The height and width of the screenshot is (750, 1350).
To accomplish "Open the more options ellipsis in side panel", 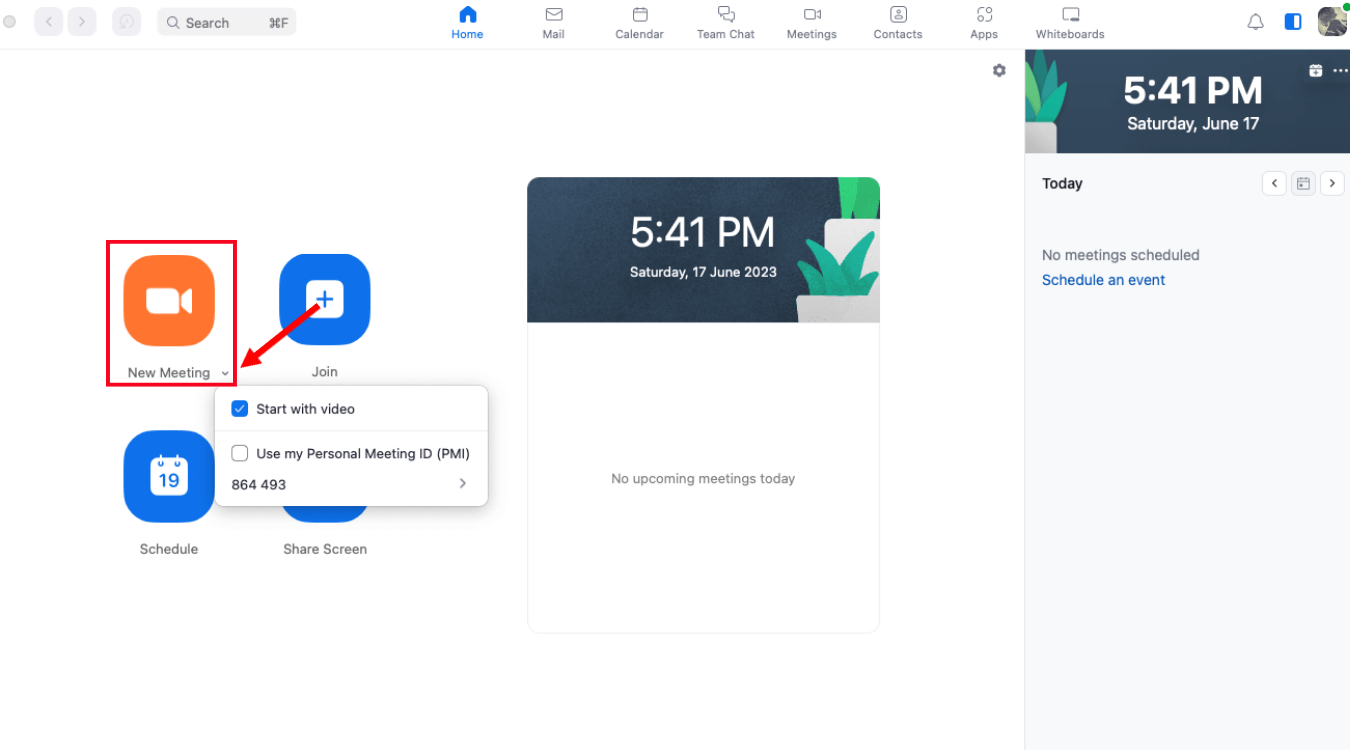I will [x=1340, y=70].
